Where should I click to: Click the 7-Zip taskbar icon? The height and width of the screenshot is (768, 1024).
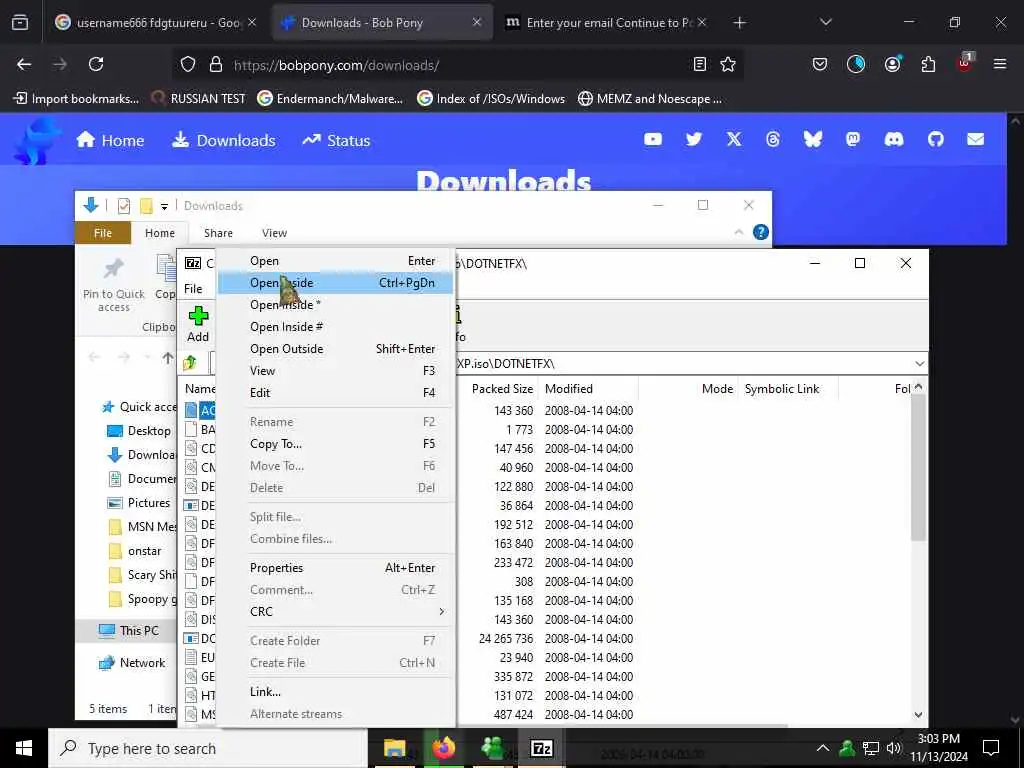pyautogui.click(x=542, y=748)
